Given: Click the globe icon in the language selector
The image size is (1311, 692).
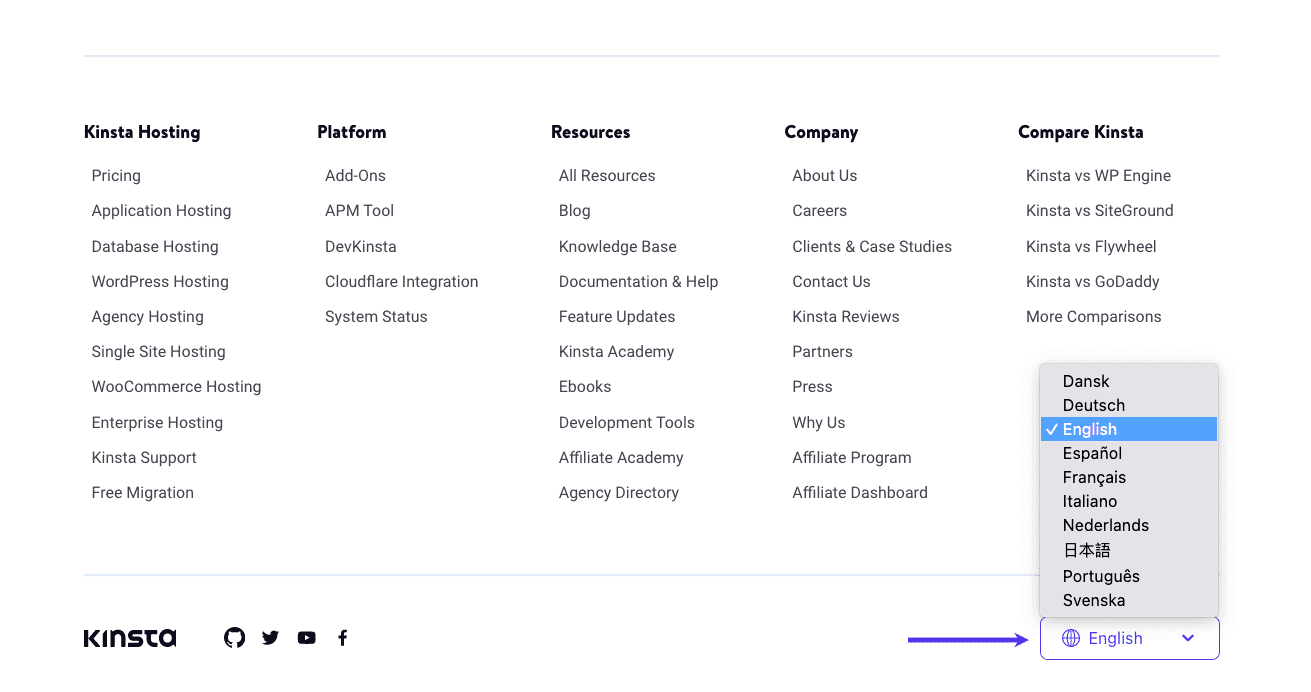Looking at the screenshot, I should click(1070, 638).
